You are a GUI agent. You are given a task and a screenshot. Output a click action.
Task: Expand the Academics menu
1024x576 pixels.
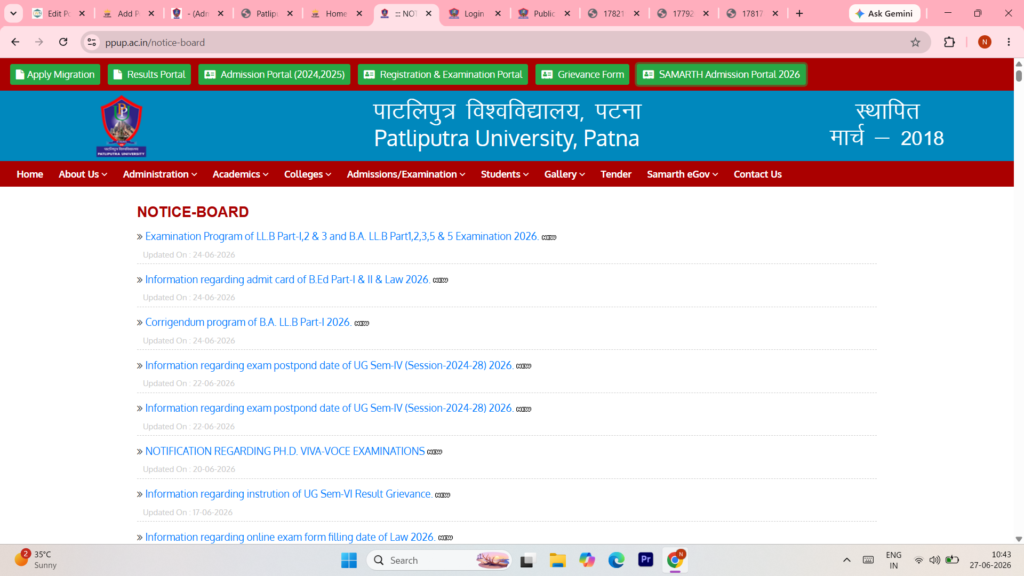pos(240,174)
